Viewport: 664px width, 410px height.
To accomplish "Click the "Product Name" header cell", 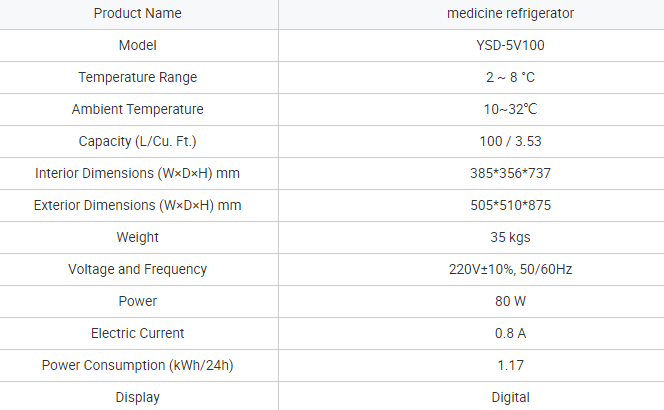I will click(138, 13).
